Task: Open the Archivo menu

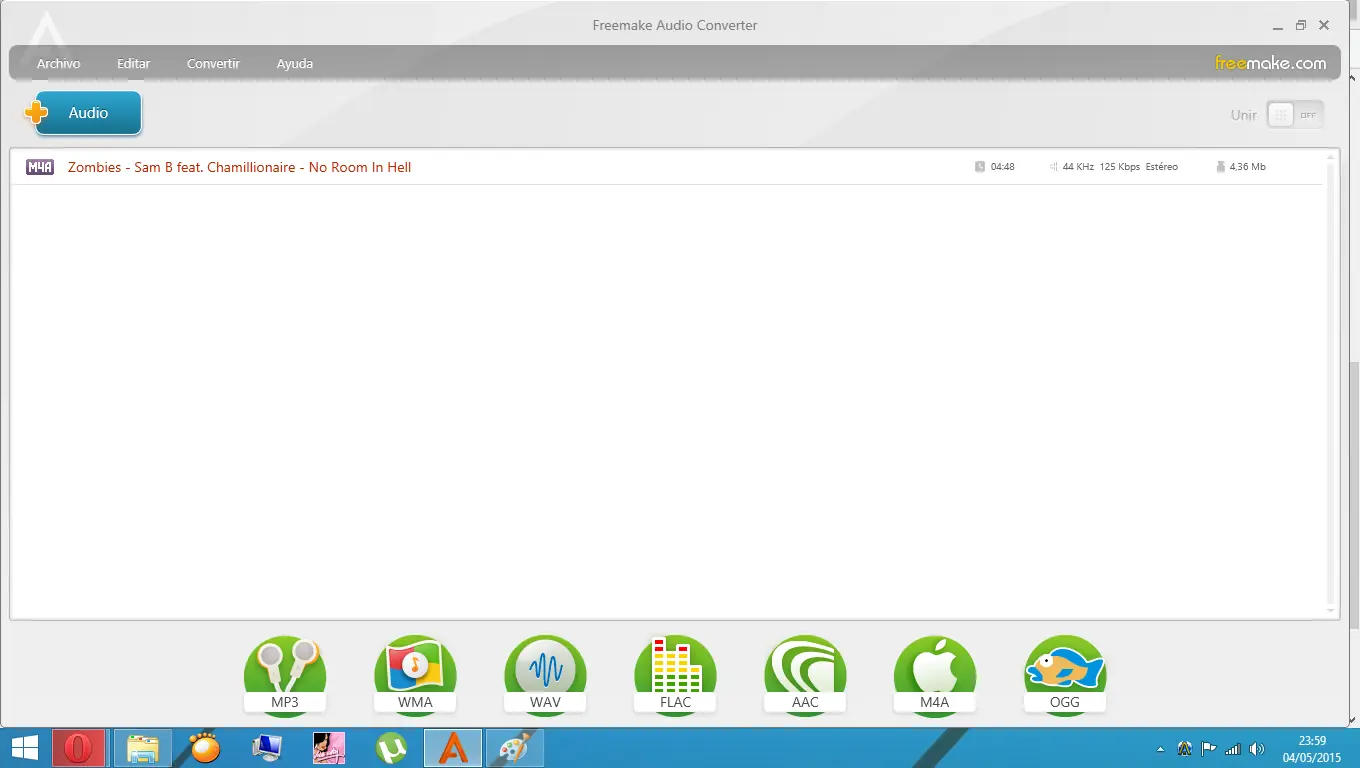Action: point(58,63)
